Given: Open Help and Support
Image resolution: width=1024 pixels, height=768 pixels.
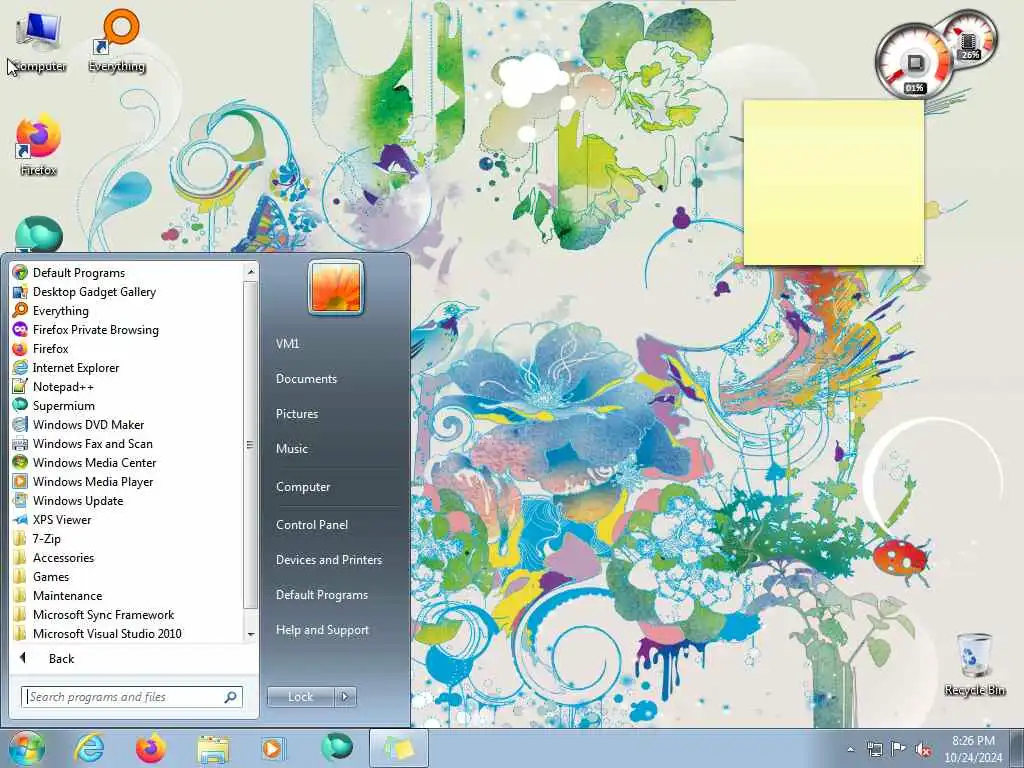Looking at the screenshot, I should tap(323, 630).
